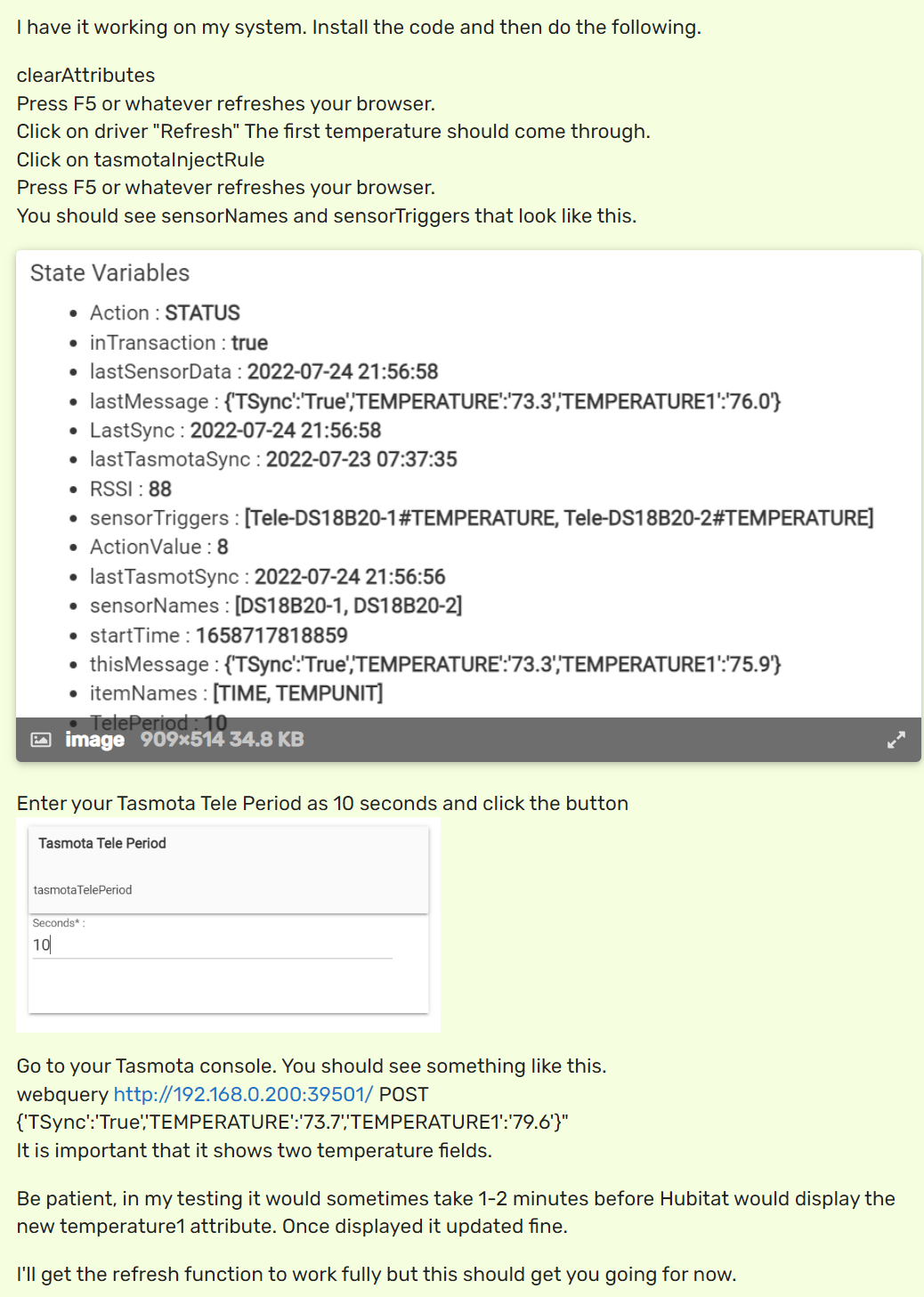Screen dimensions: 924x1297
Task: Click the "image" filename label in the caption bar
Action: (x=94, y=740)
